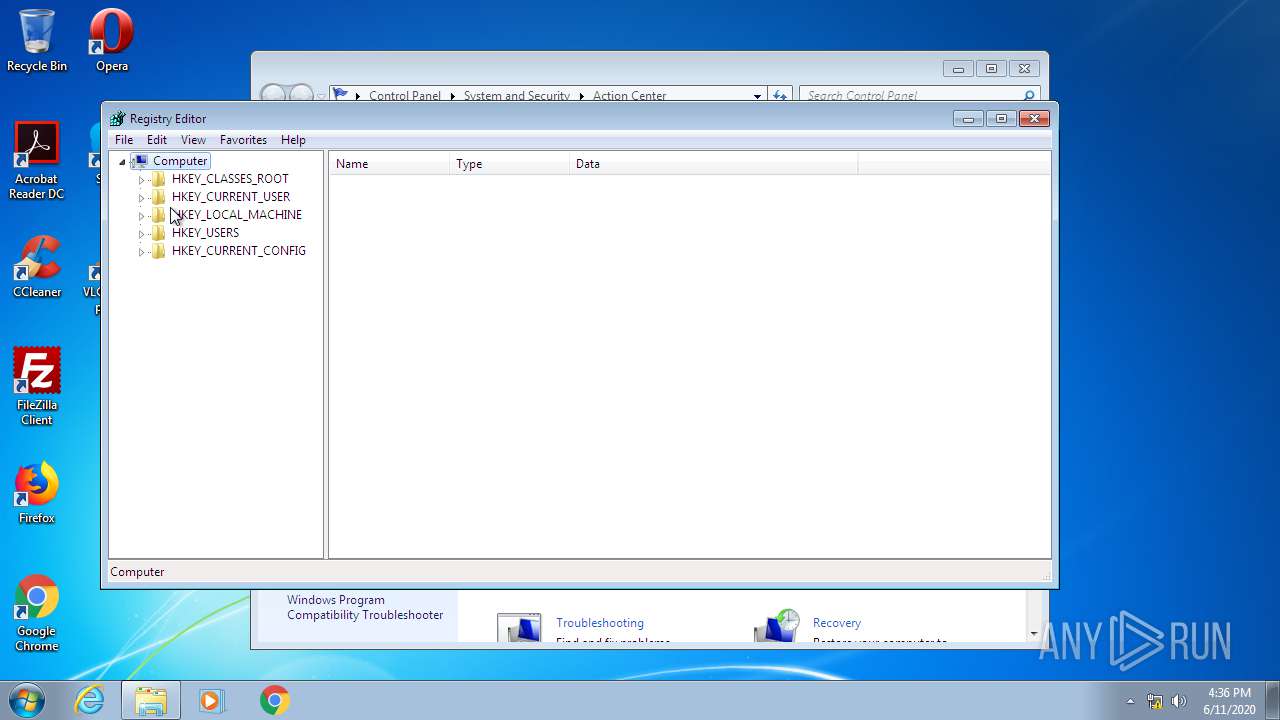The height and width of the screenshot is (720, 1280).
Task: Collapse the Computer root node
Action: pos(123,161)
